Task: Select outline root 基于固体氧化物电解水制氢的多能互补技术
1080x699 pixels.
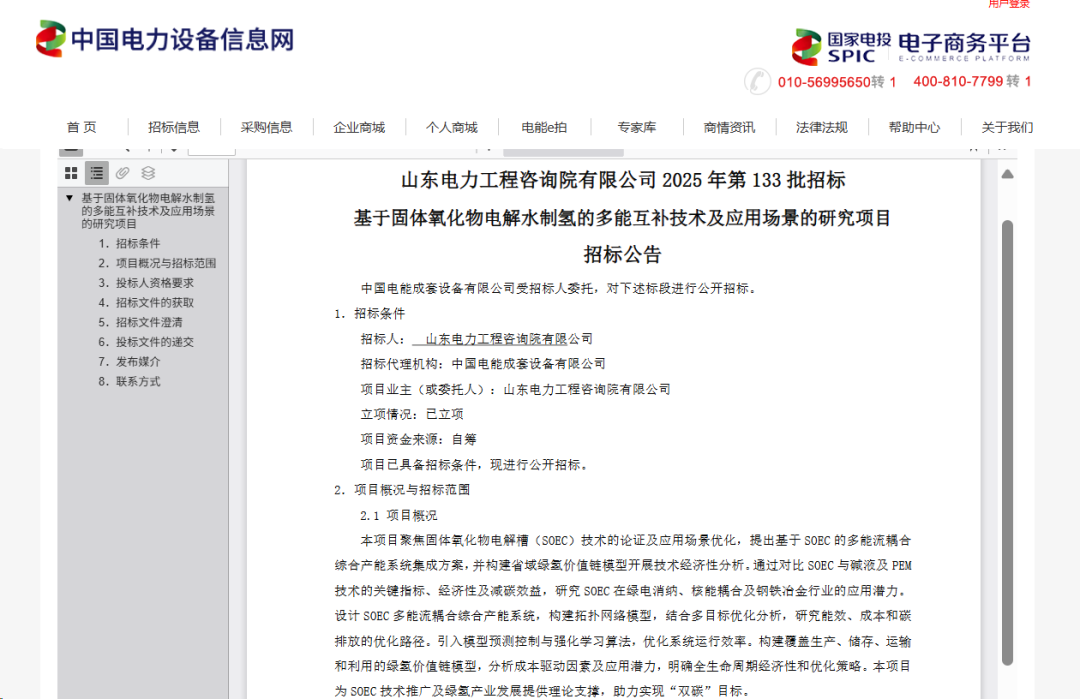Action: 148,211
